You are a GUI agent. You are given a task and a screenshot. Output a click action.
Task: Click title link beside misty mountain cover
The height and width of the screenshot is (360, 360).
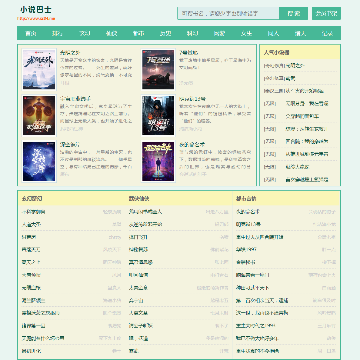pos(70,53)
